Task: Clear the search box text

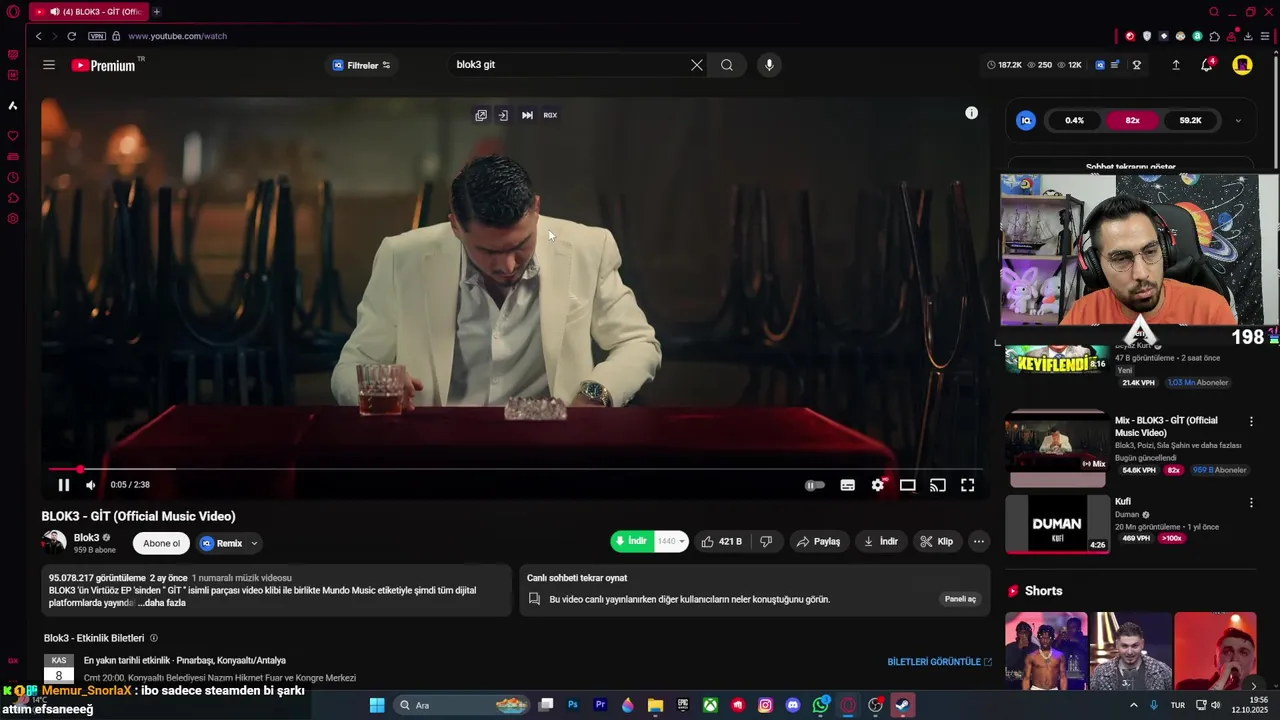Action: pos(697,65)
